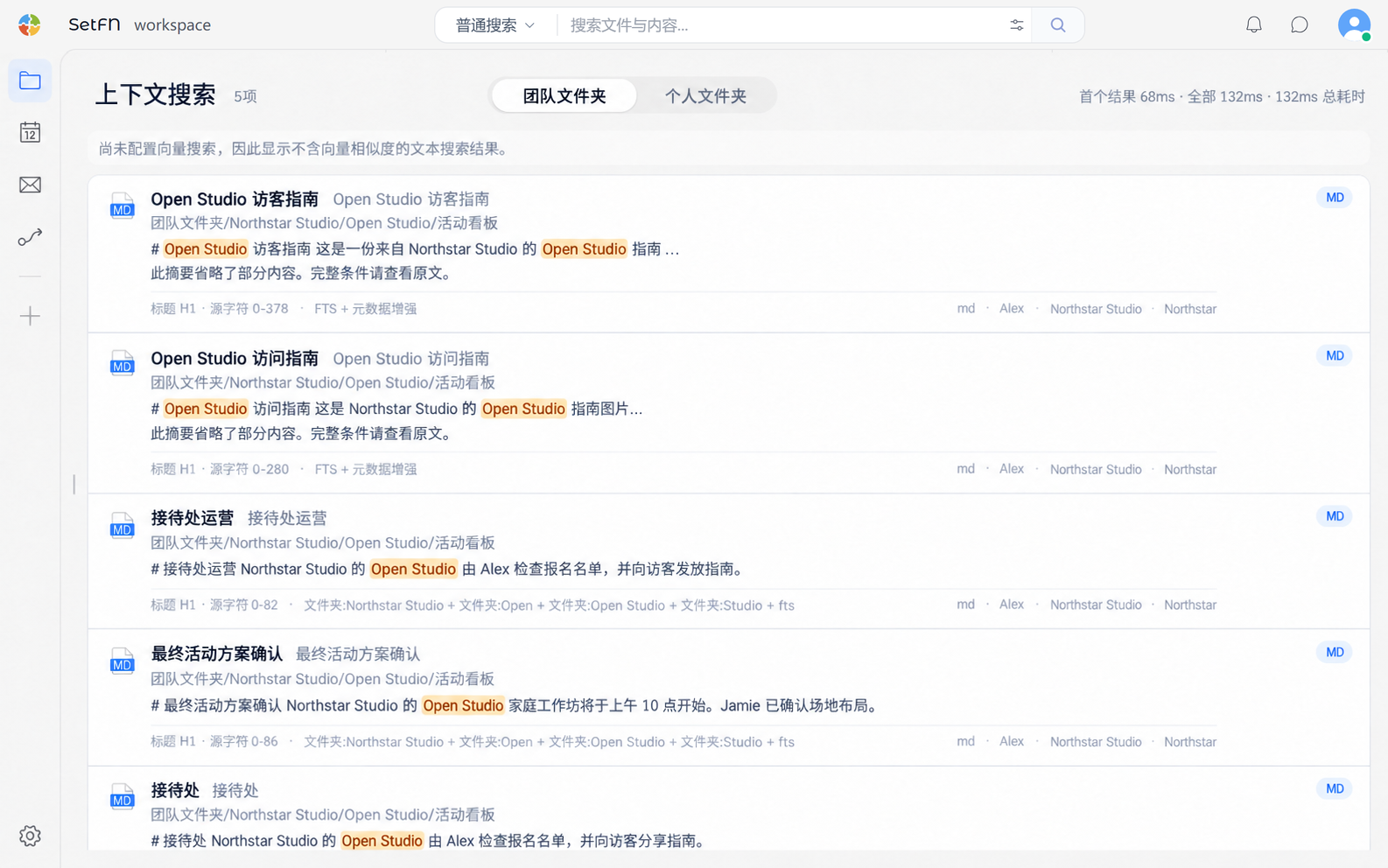The height and width of the screenshot is (868, 1388).
Task: Open result titled 最终活动方案确认
Action: (217, 654)
